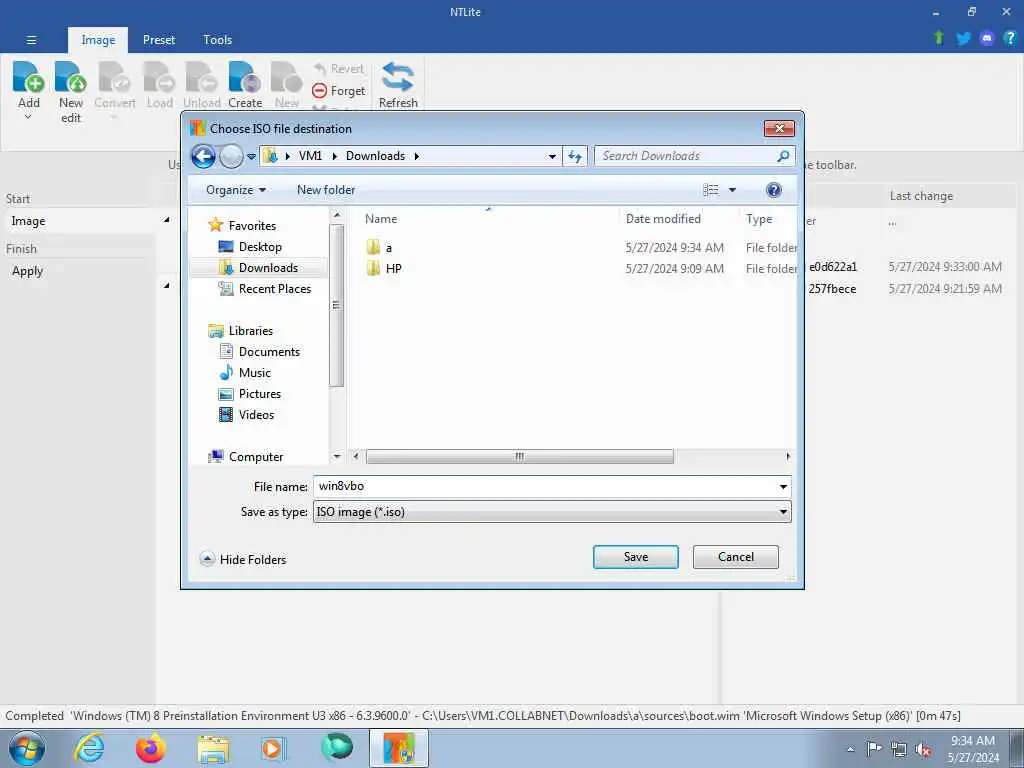Viewport: 1024px width, 768px height.
Task: Click the Windows Start orb
Action: (27, 748)
